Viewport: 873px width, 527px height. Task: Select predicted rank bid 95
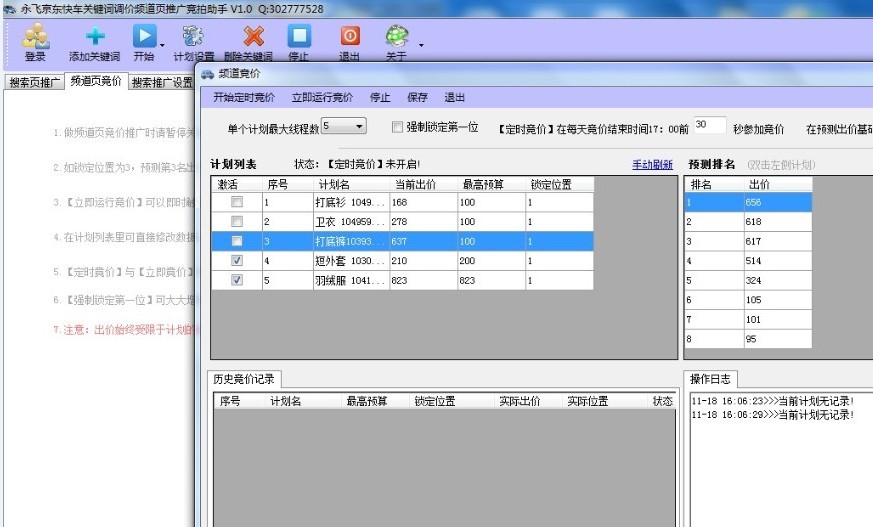777,339
